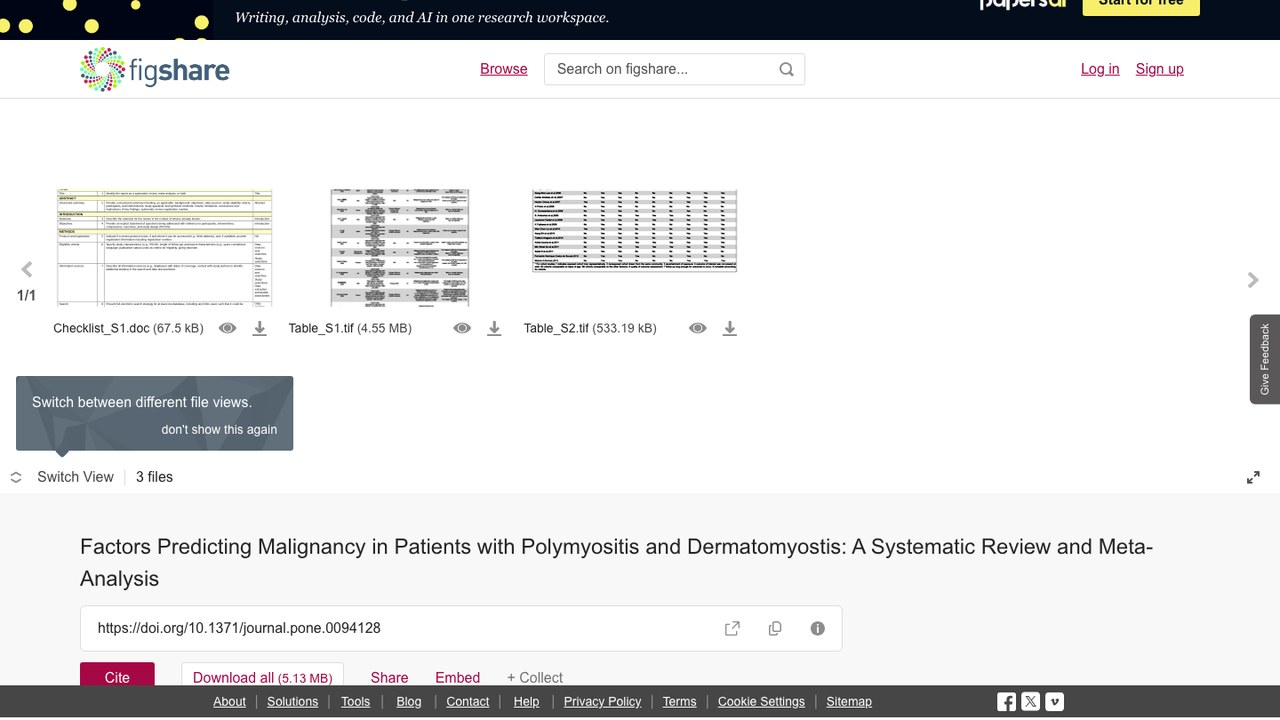Open Table_S1.tif thumbnail
This screenshot has width=1280, height=720.
(400, 247)
